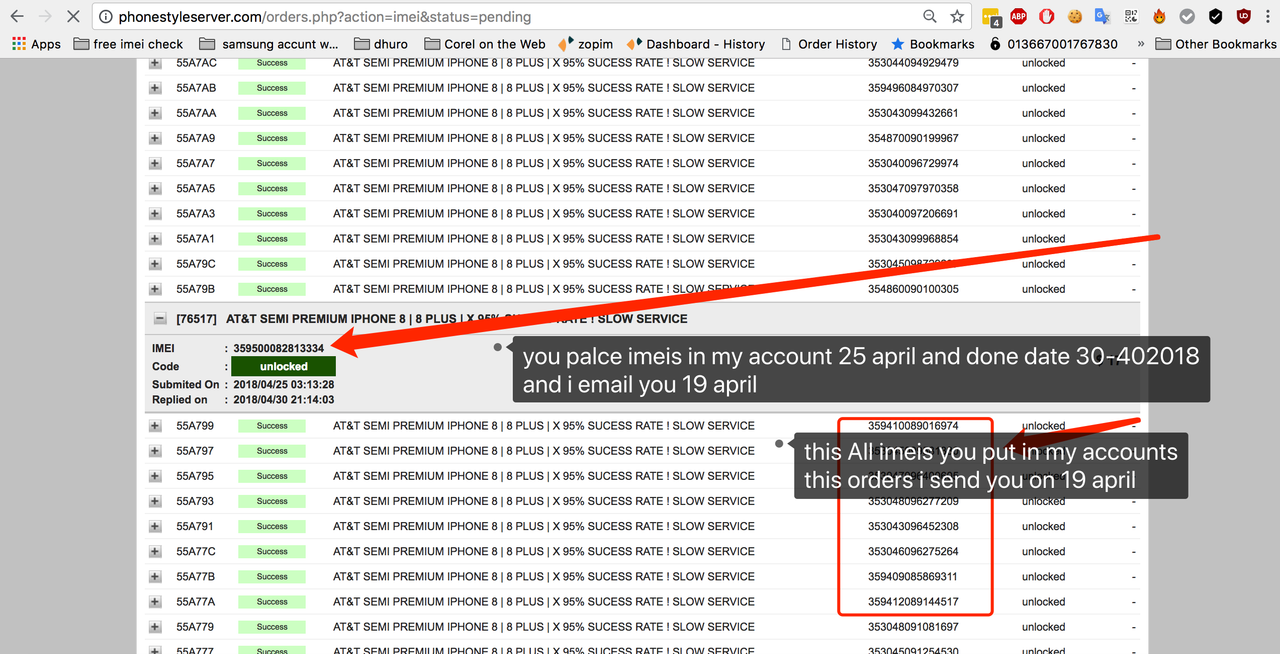Go back with the browser back arrow
Screen dimensions: 1280x654
point(17,16)
